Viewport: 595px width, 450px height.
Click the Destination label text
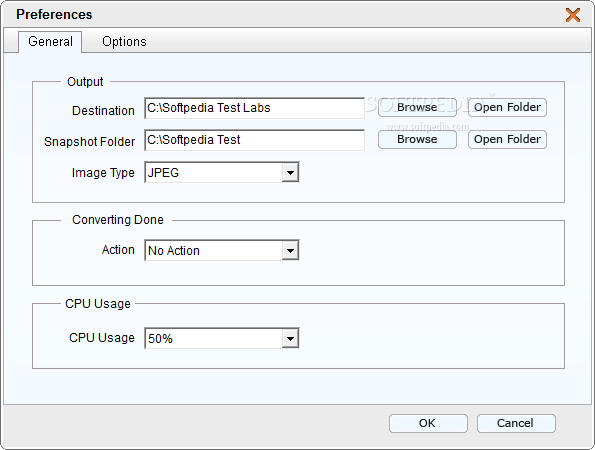click(x=103, y=110)
